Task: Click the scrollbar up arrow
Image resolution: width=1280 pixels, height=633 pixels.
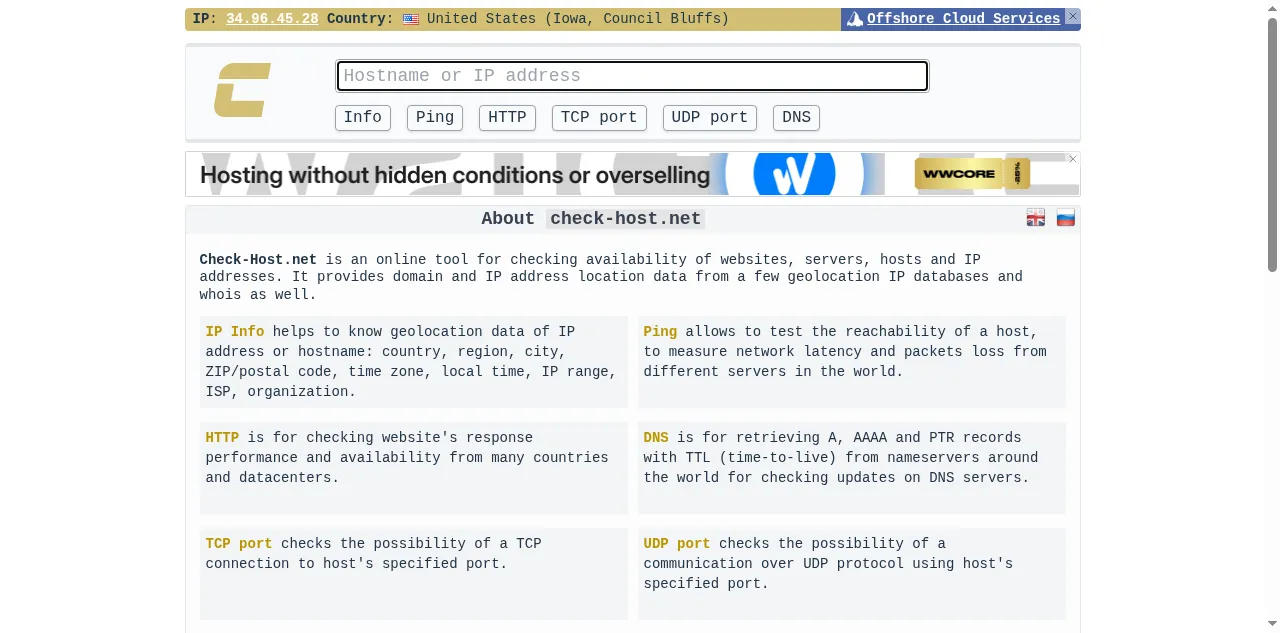Action: 1272,8
